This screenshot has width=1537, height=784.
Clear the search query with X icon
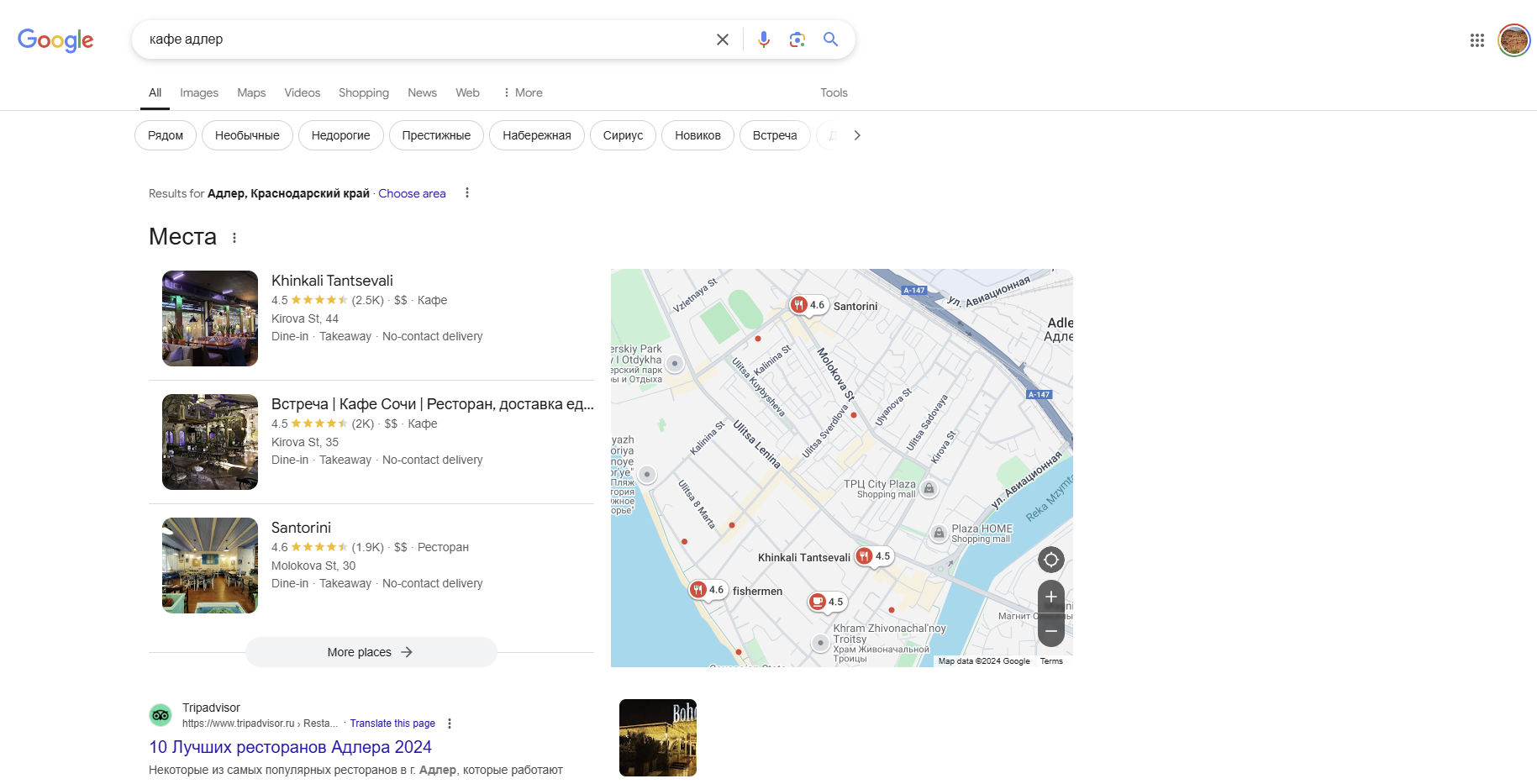coord(722,39)
